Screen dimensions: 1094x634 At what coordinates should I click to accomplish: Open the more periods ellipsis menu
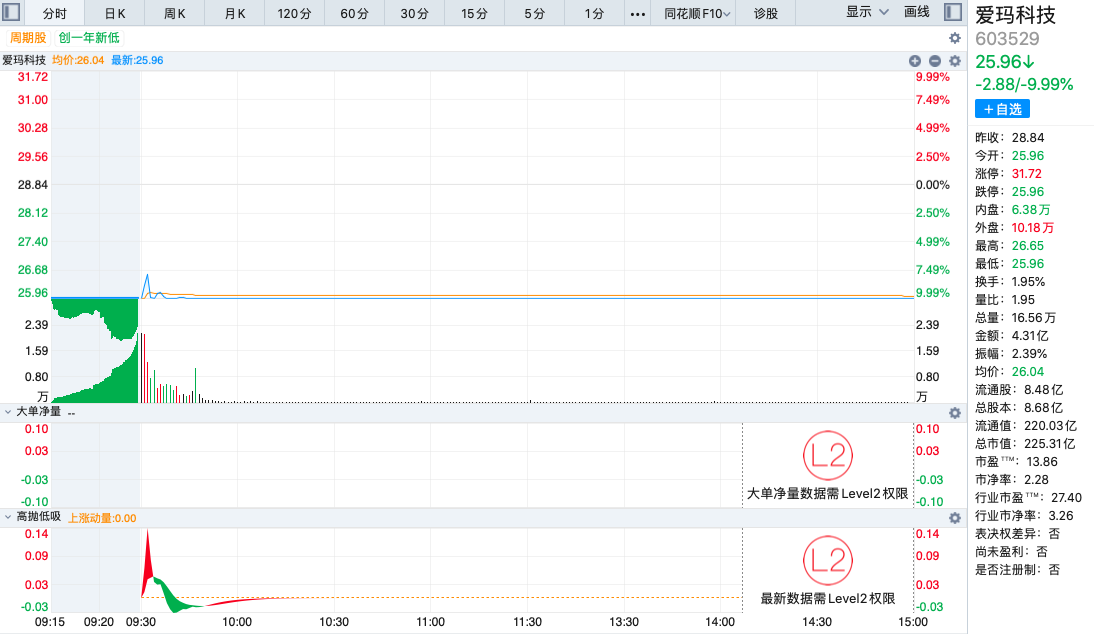click(x=638, y=14)
